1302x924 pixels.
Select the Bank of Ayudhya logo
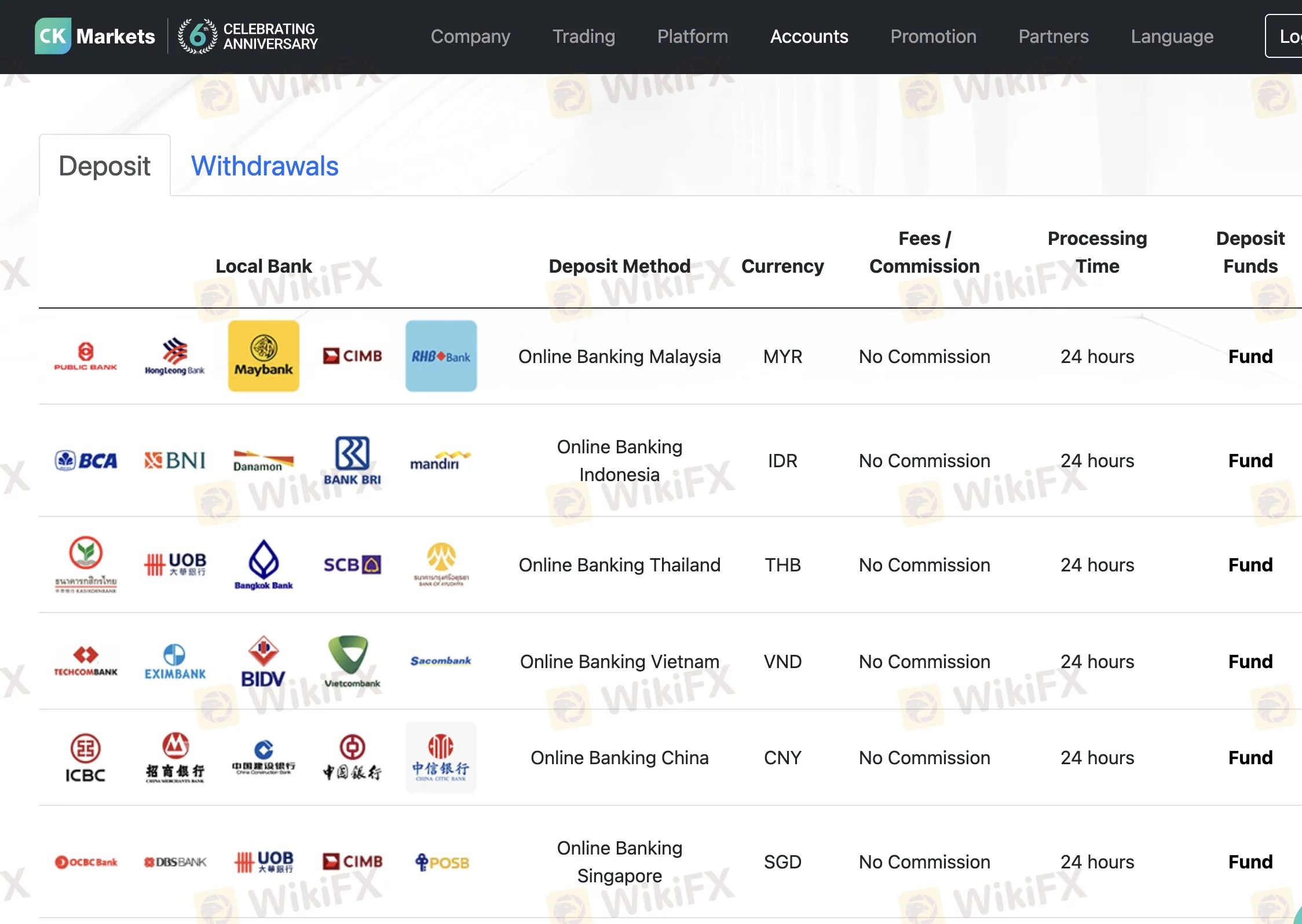click(x=441, y=564)
